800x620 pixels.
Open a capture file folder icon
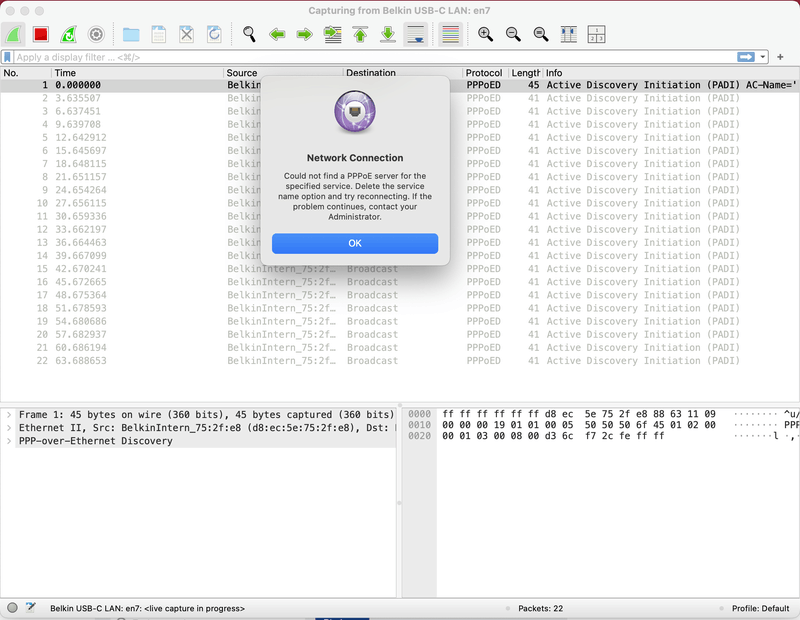coord(131,35)
